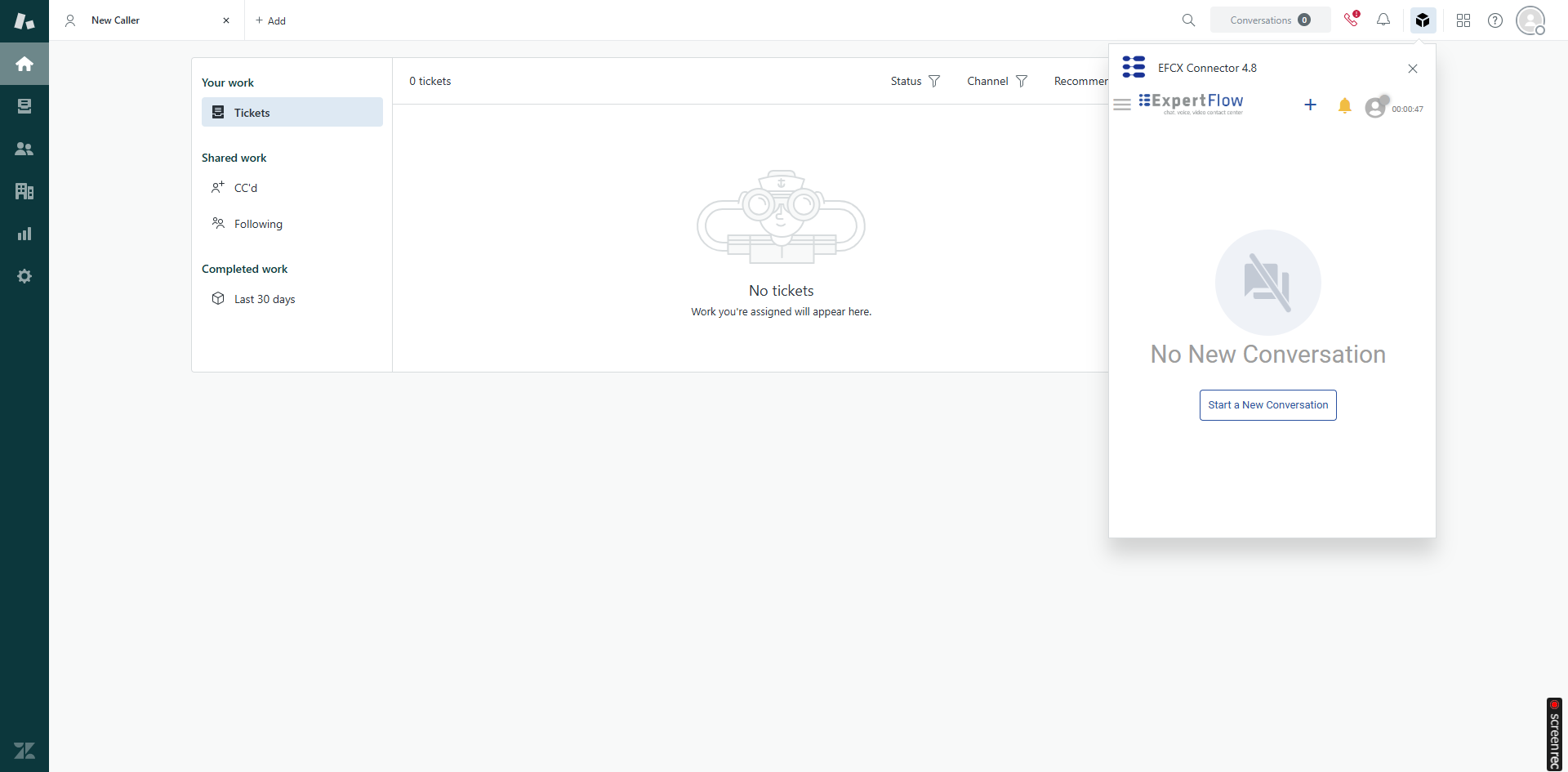The image size is (1568, 772).
Task: Open the Status filter dropdown
Action: click(915, 81)
